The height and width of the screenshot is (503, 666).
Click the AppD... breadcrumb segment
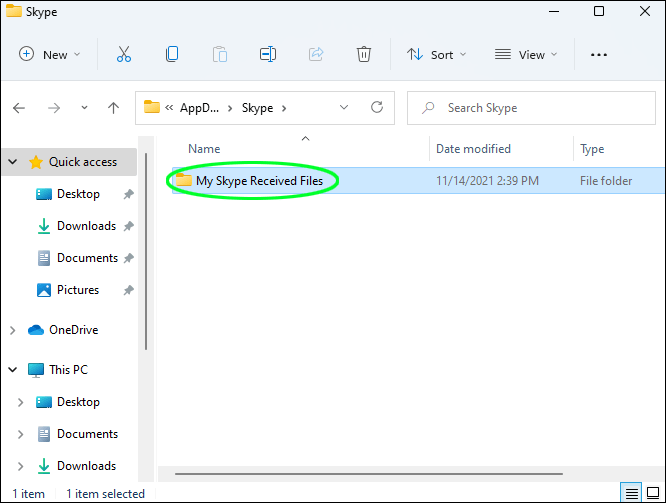click(199, 108)
